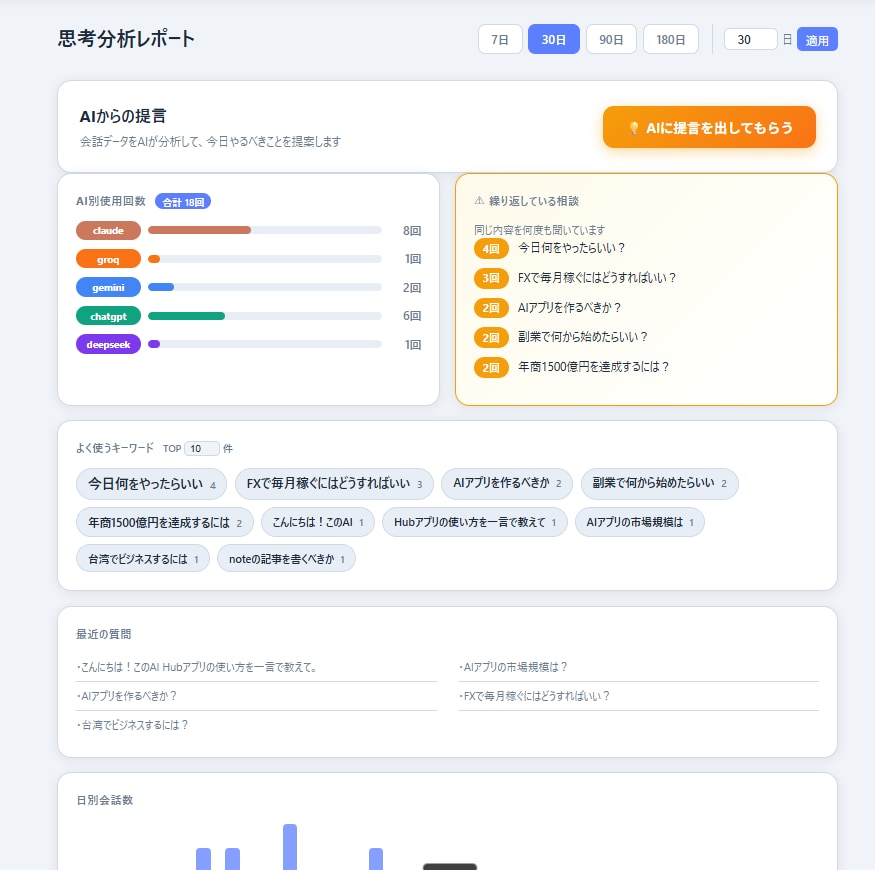The height and width of the screenshot is (870, 875).
Task: Click the gemini usage progress bar
Action: 265,287
